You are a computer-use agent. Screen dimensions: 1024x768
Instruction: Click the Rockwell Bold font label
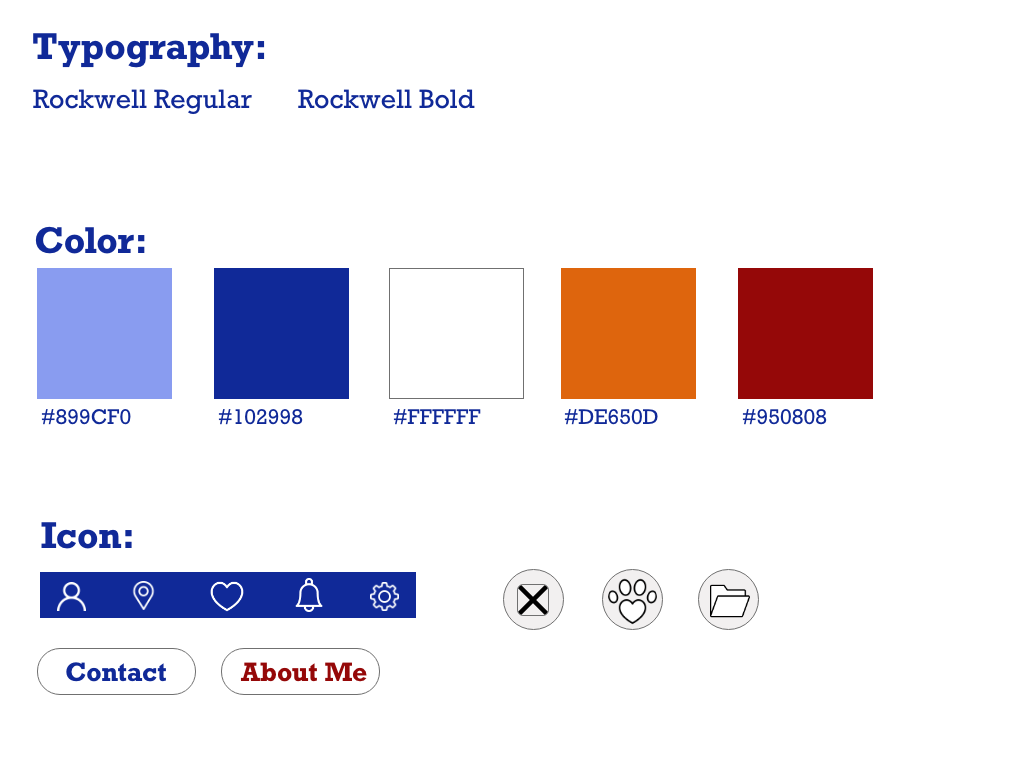386,99
